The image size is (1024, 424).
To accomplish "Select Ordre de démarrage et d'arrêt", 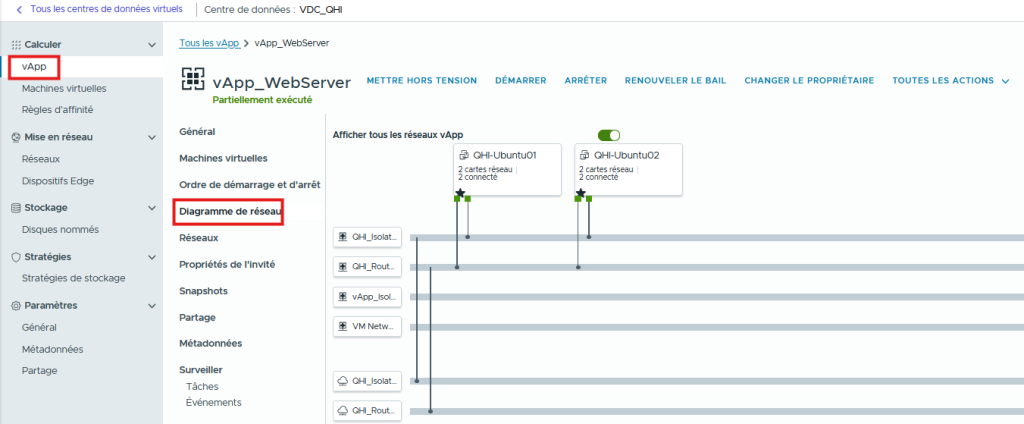I will pos(249,185).
